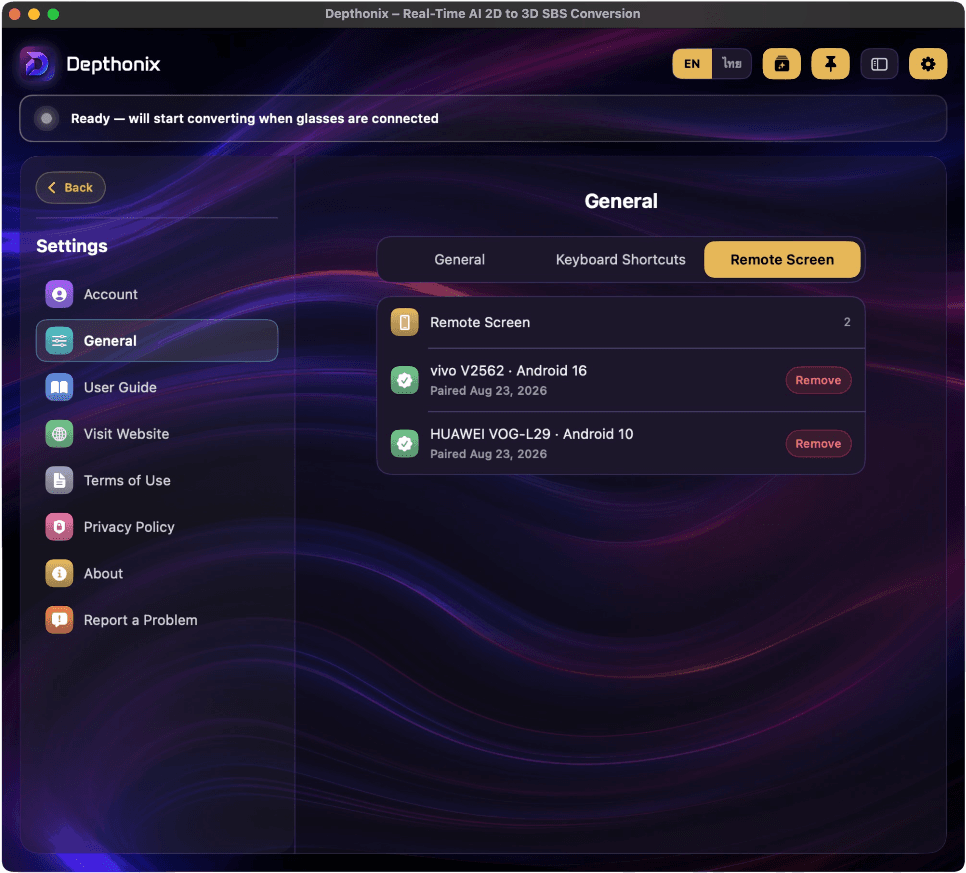Remove the vivo V2562 device
The height and width of the screenshot is (873, 966).
click(x=818, y=380)
